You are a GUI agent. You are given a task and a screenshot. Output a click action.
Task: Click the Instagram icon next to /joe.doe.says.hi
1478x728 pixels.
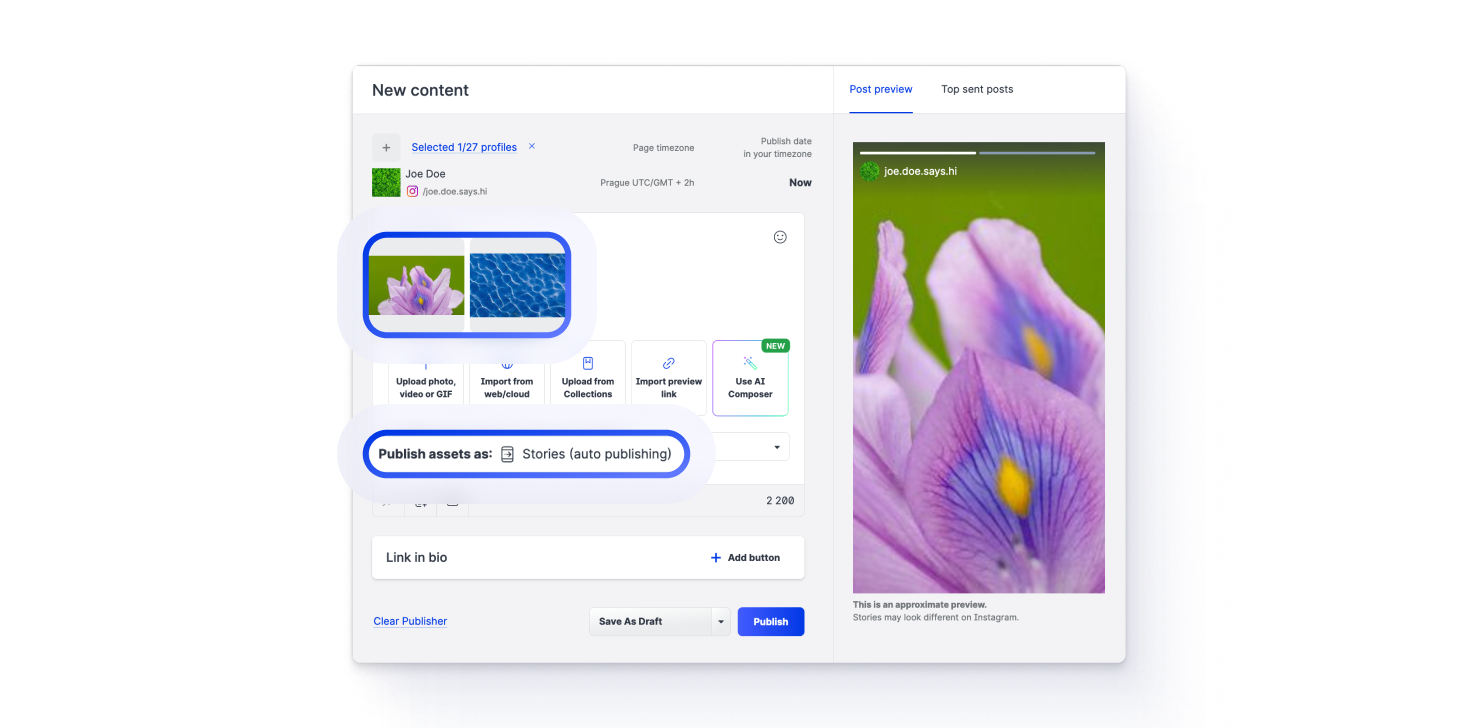pyautogui.click(x=412, y=191)
